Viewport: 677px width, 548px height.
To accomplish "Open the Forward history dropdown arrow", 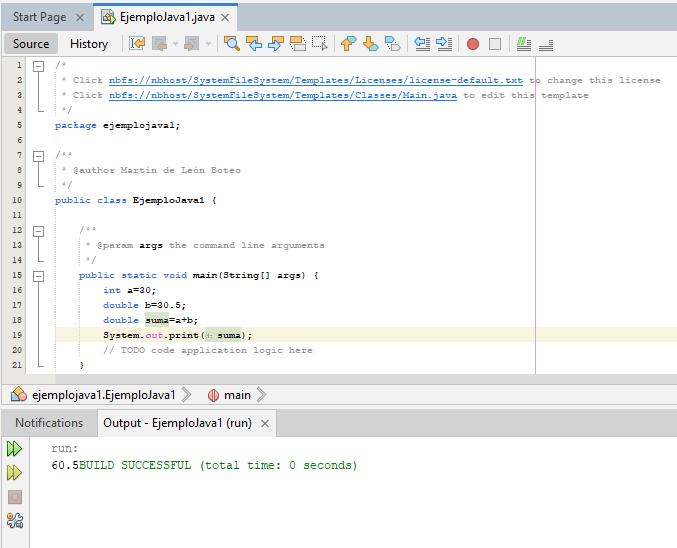I will pyautogui.click(x=208, y=44).
